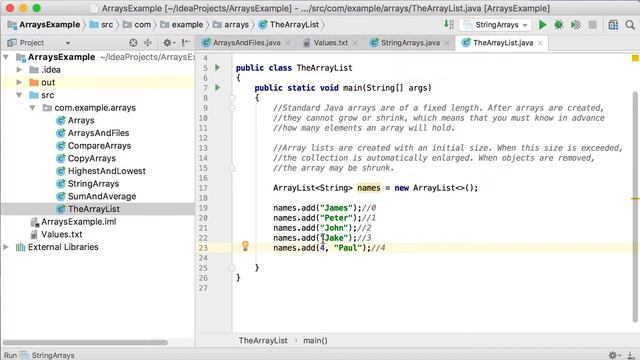640x360 pixels.
Task: Click run gutter arrow on line 7
Action: [x=218, y=87]
